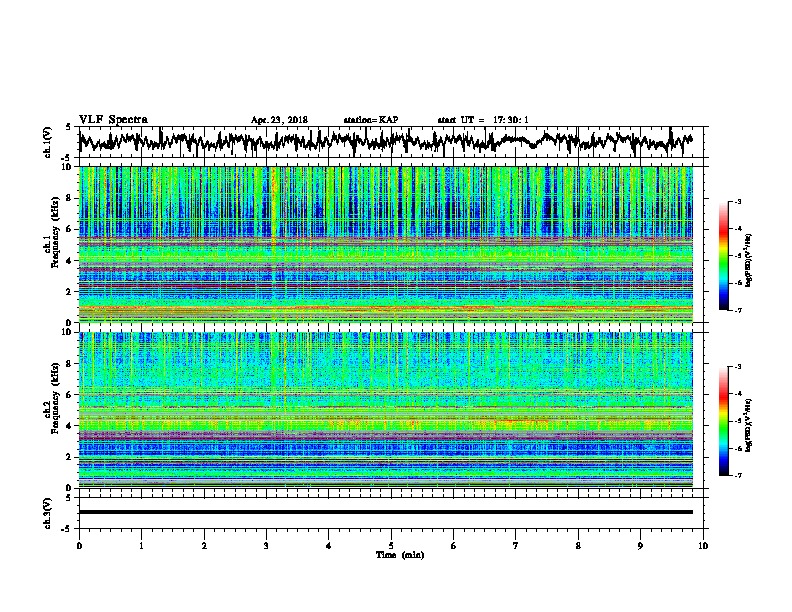Click the 'VLF Spectra' plot title

point(113,120)
